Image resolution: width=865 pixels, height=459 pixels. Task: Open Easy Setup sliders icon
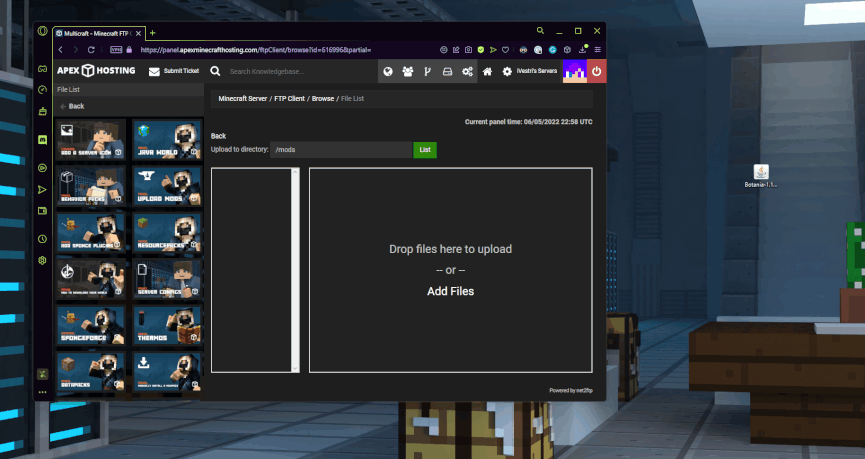597,50
